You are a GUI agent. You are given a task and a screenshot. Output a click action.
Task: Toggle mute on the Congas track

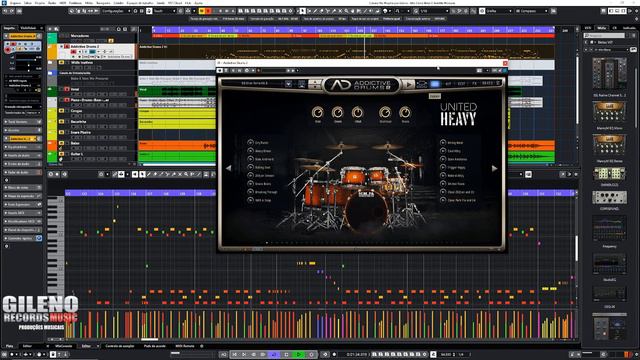61,111
